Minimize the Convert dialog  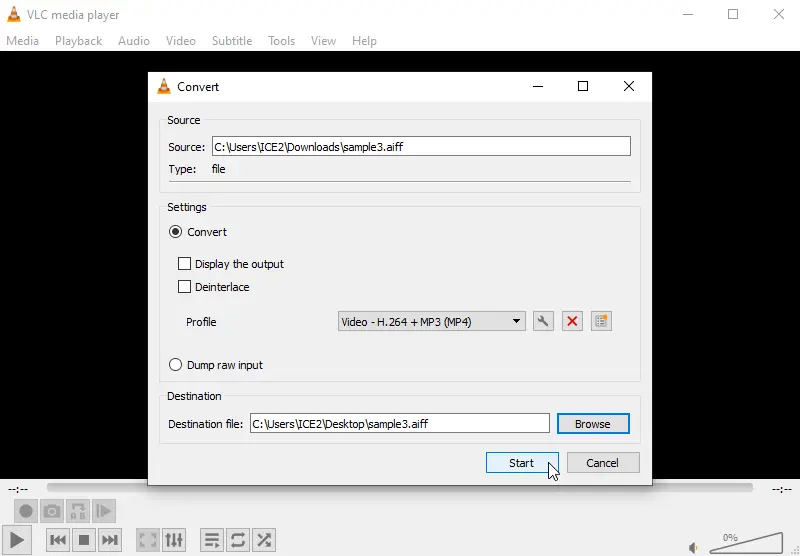(x=538, y=86)
